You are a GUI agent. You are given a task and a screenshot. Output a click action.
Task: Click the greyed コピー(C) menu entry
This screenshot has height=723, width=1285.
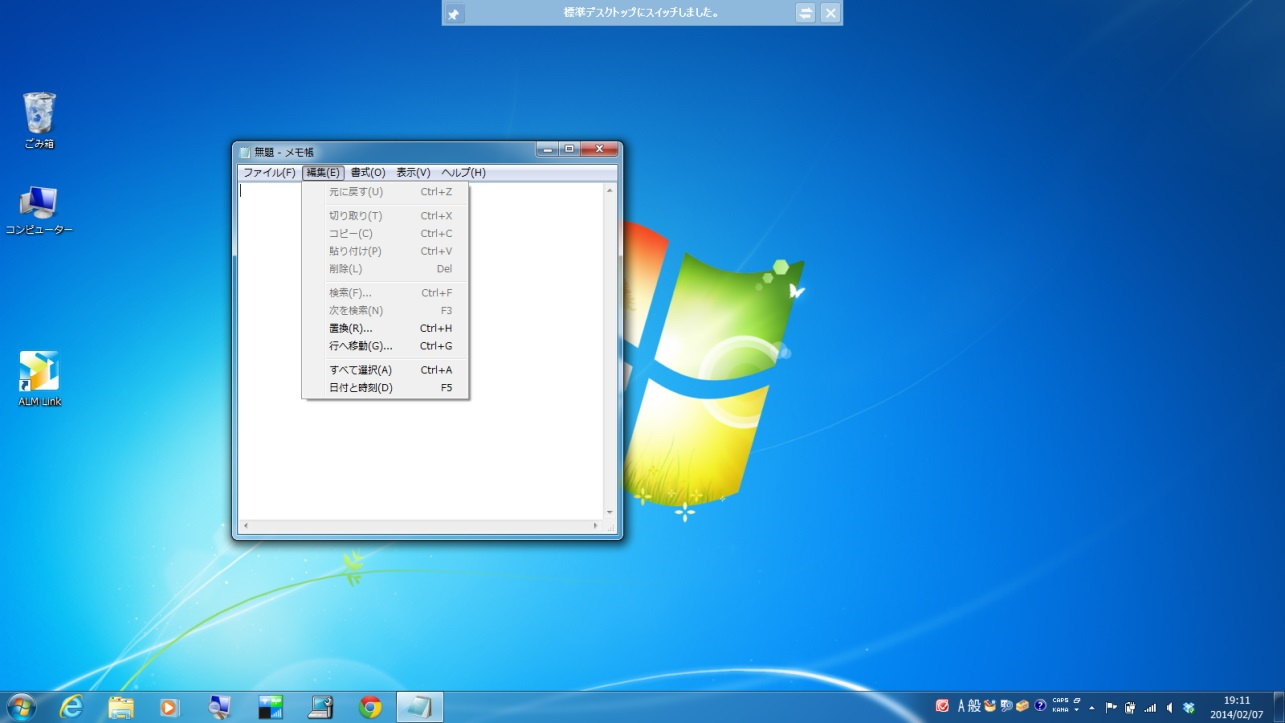coord(386,234)
